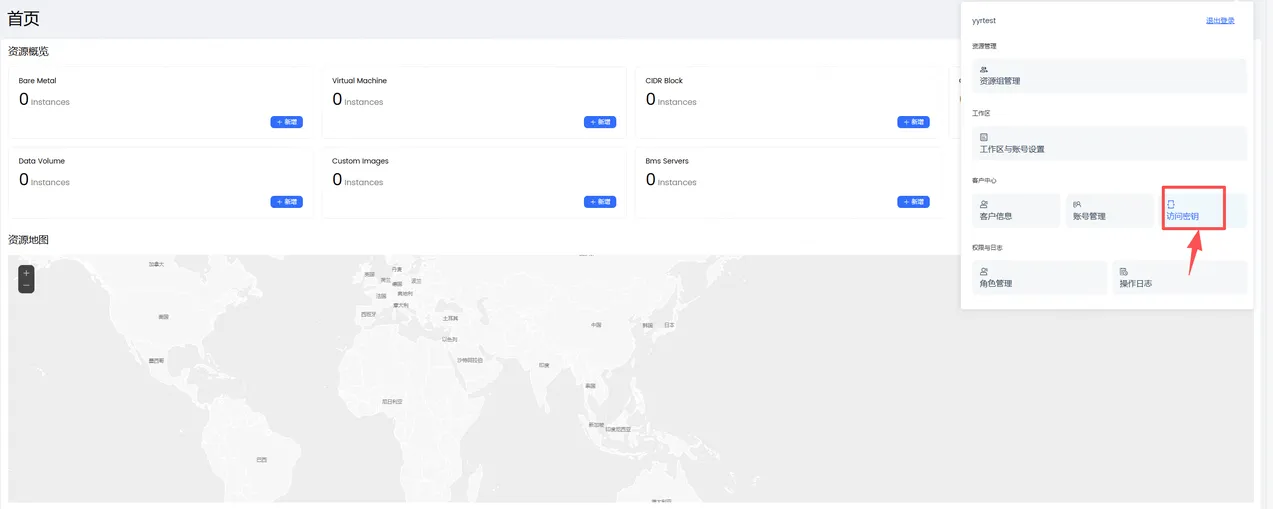Click the Data Volume card title

(42, 161)
